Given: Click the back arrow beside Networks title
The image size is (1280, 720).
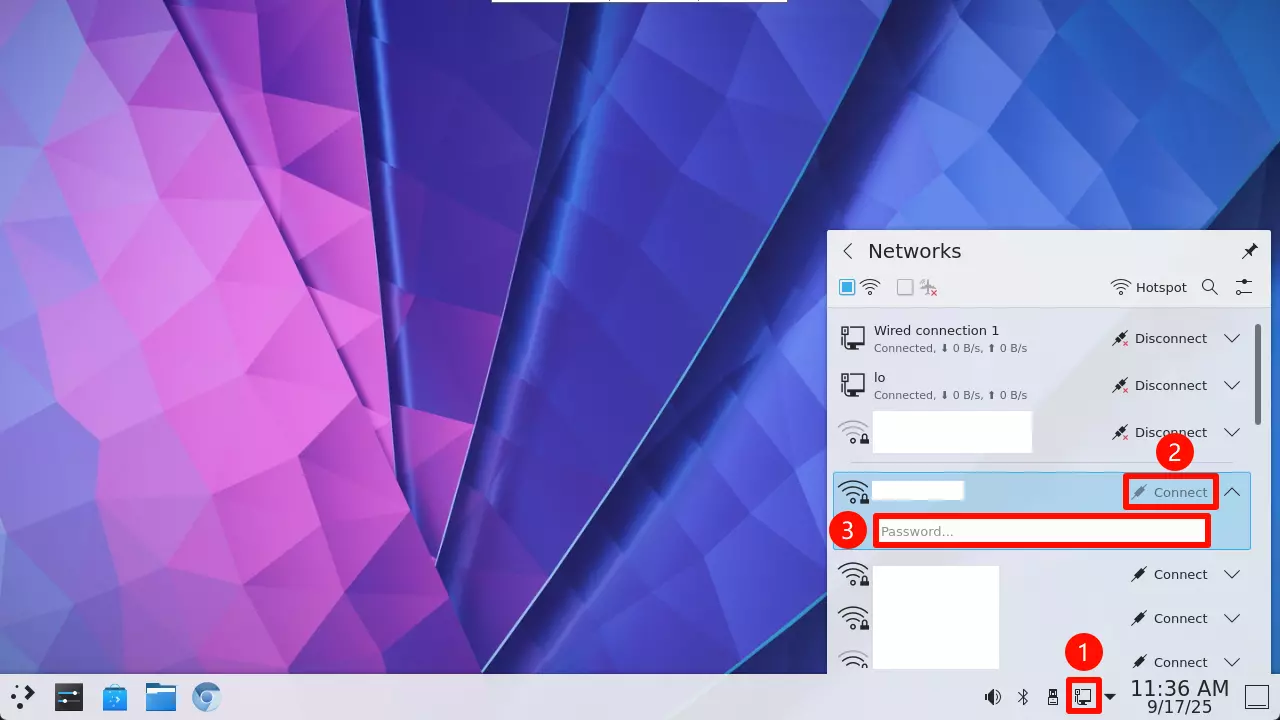Looking at the screenshot, I should [847, 251].
